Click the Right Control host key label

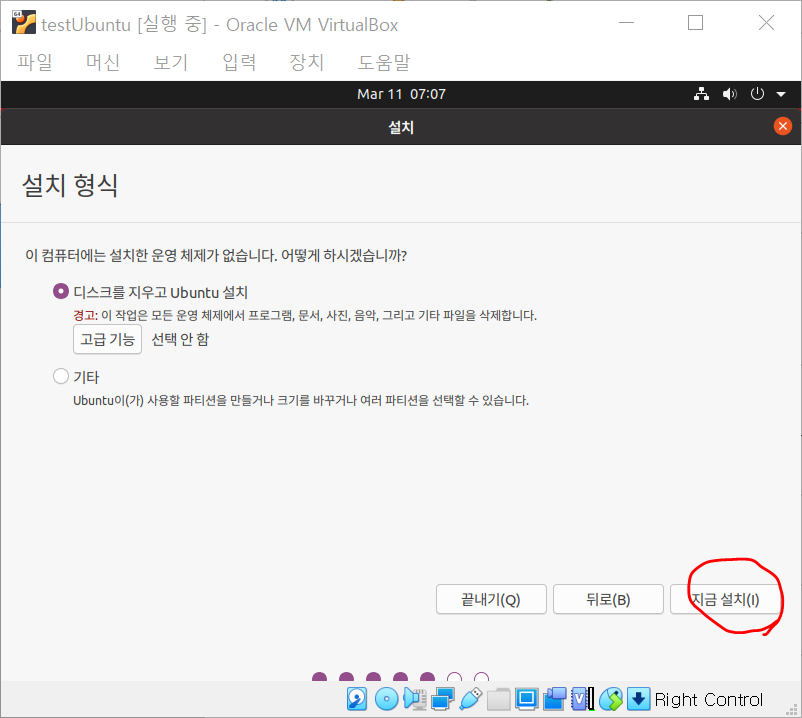[708, 700]
